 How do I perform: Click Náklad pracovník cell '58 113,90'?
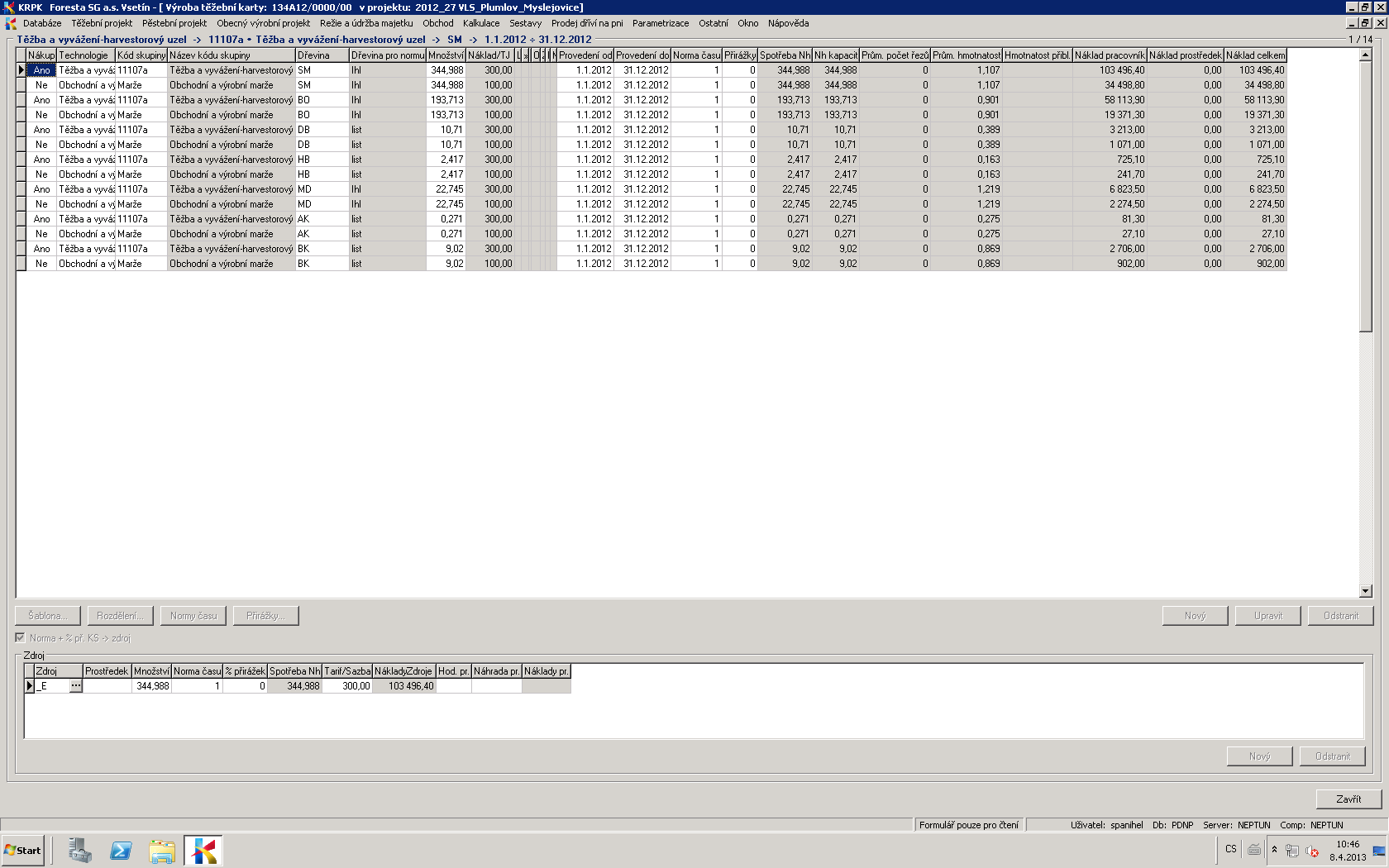[x=1110, y=100]
